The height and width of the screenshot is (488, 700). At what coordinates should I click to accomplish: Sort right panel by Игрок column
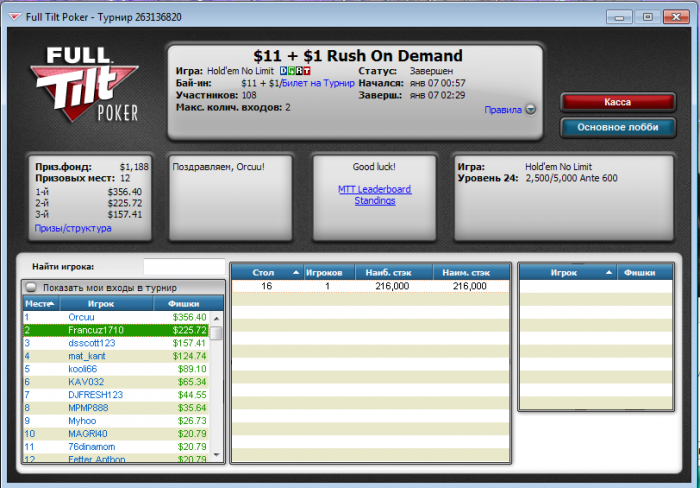[x=568, y=272]
